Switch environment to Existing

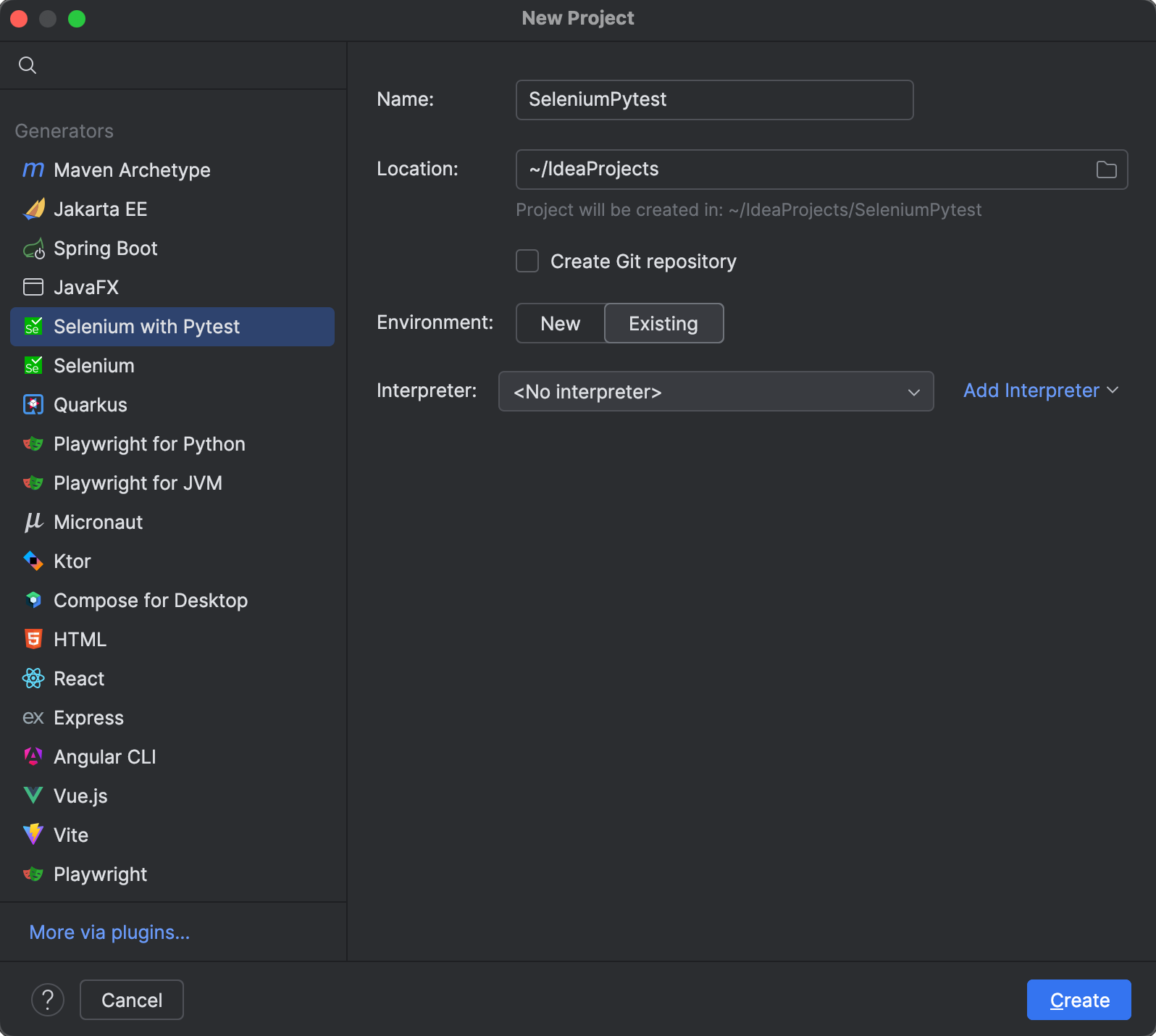[663, 323]
